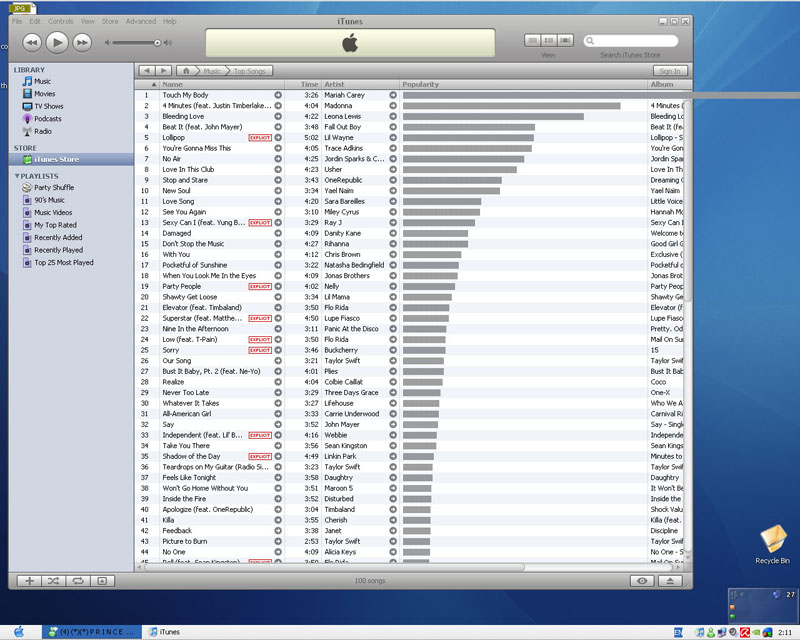Open the Advanced menu
Viewport: 800px width, 640px height.
141,21
